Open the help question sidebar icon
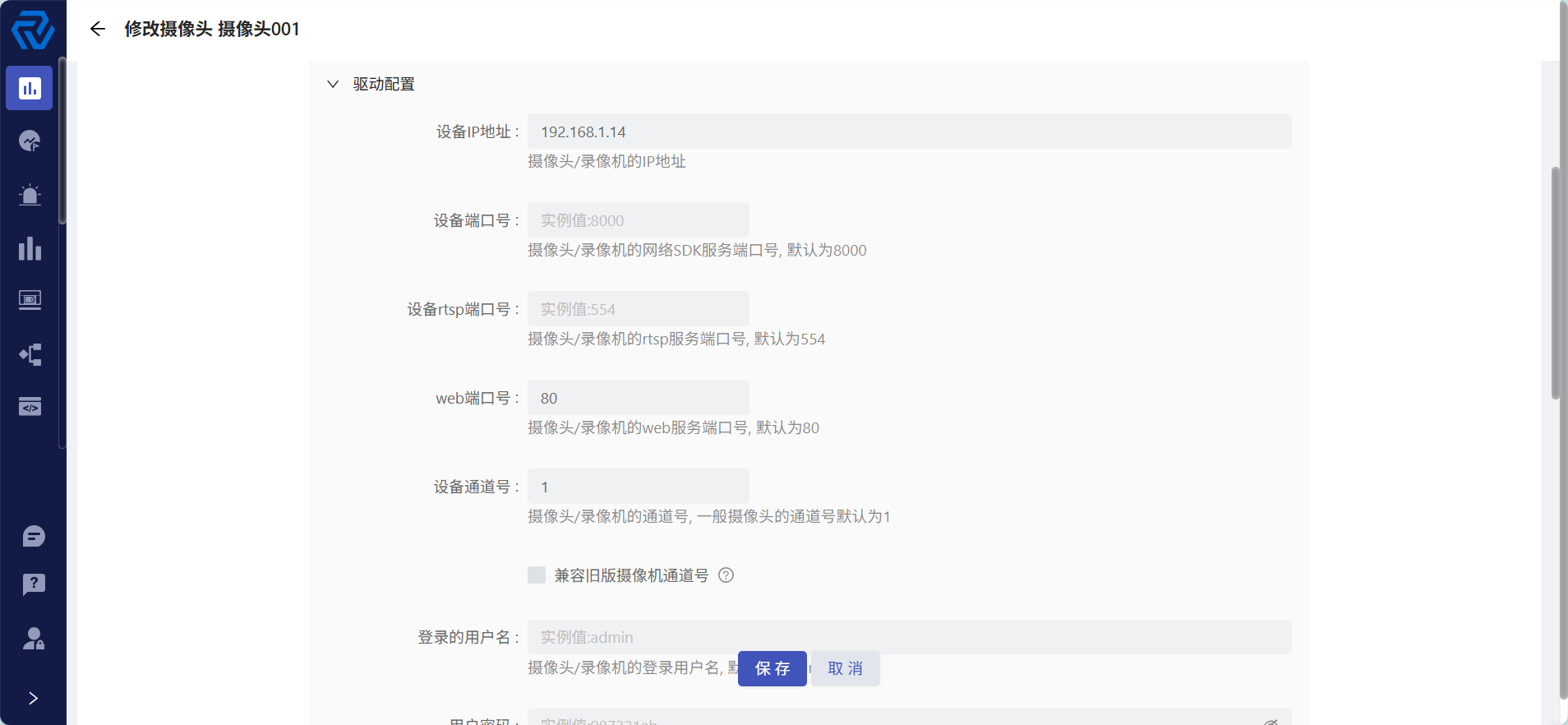This screenshot has width=1568, height=725. coord(34,584)
